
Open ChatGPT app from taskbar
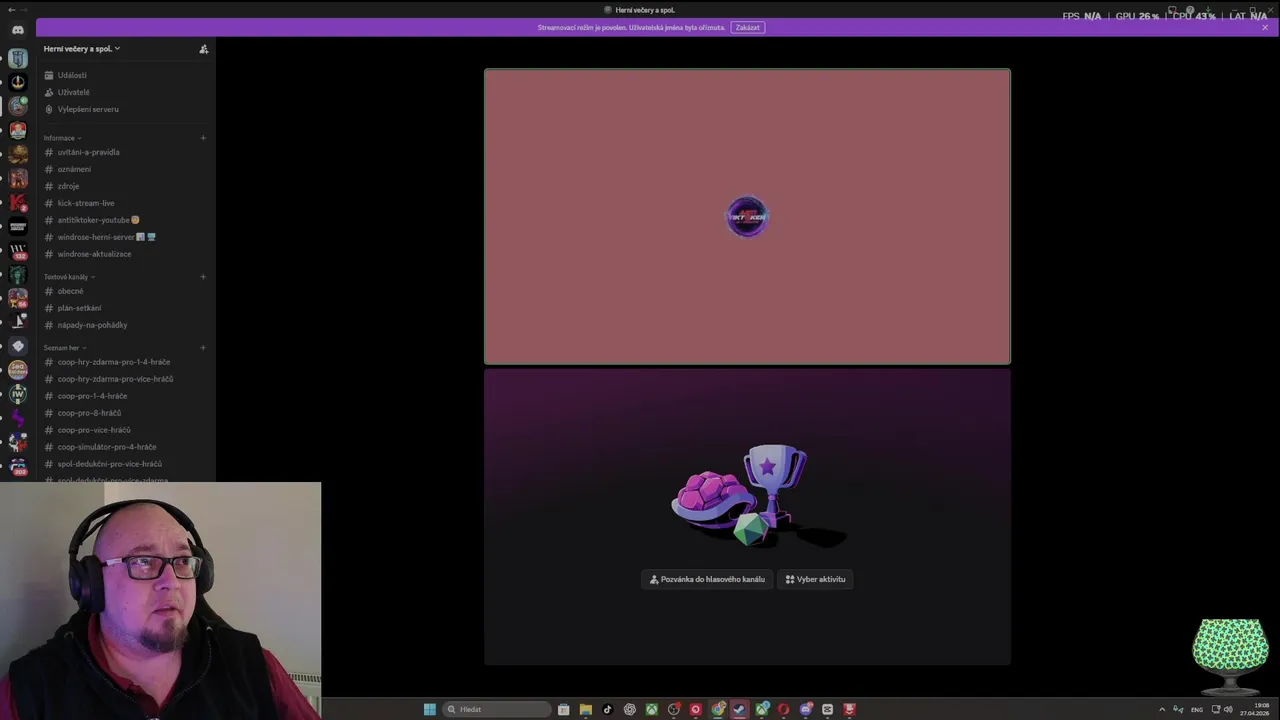[x=629, y=709]
